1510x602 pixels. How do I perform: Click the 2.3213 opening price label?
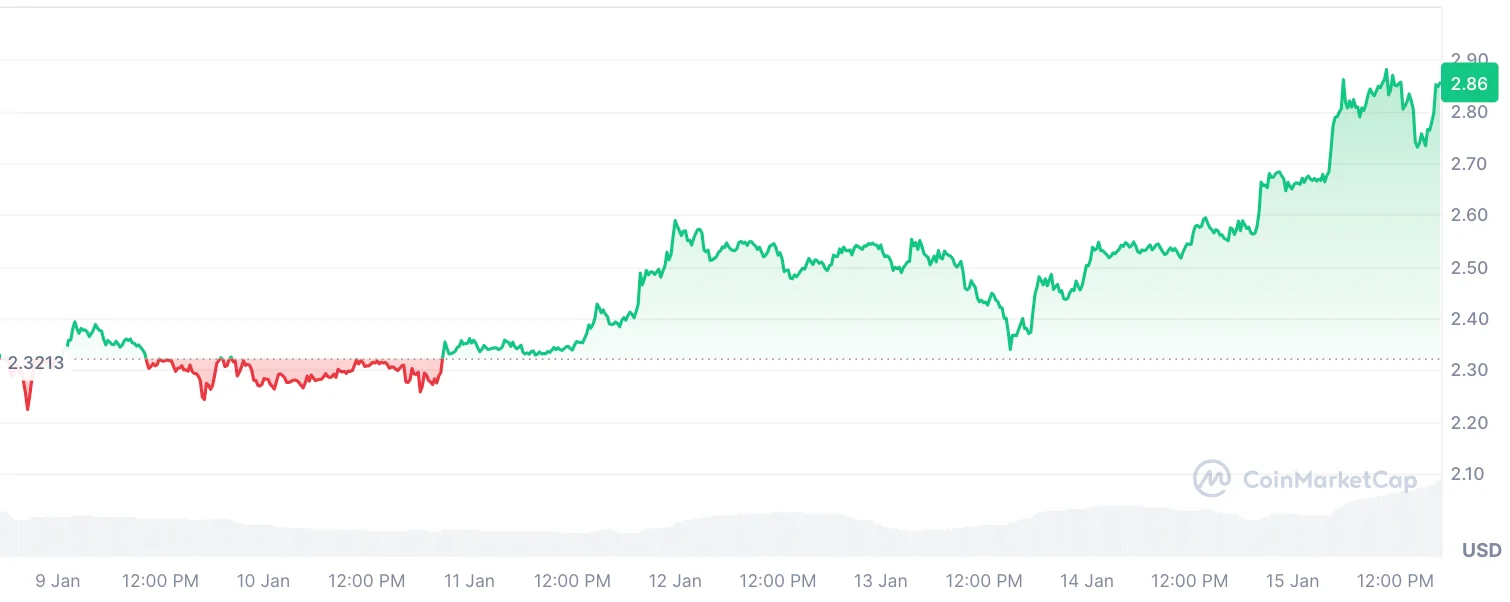pos(36,363)
